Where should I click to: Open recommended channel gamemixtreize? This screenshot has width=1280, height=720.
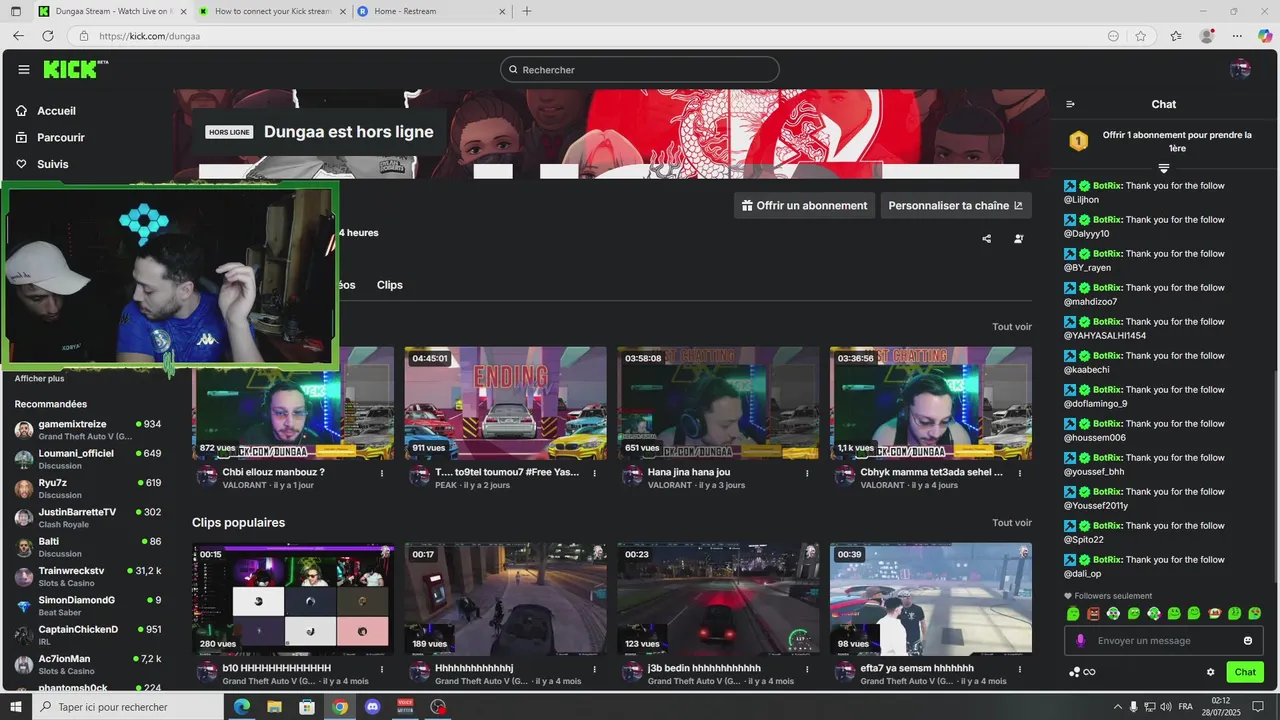tap(88, 430)
